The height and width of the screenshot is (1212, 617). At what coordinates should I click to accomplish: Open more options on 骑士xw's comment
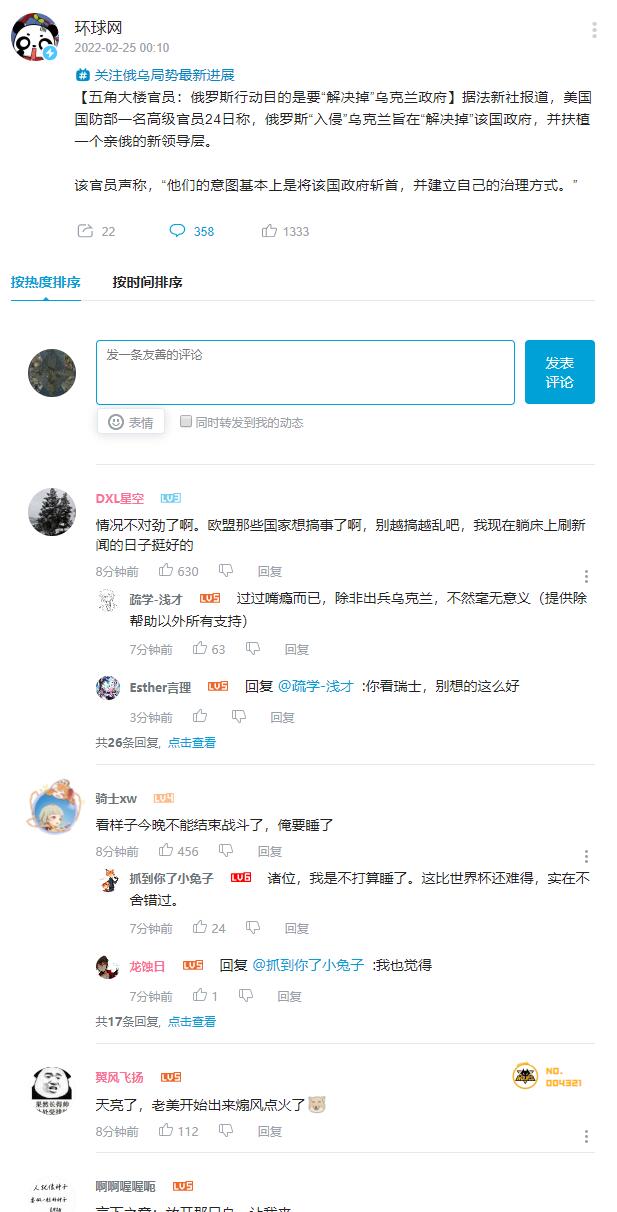pyautogui.click(x=587, y=857)
